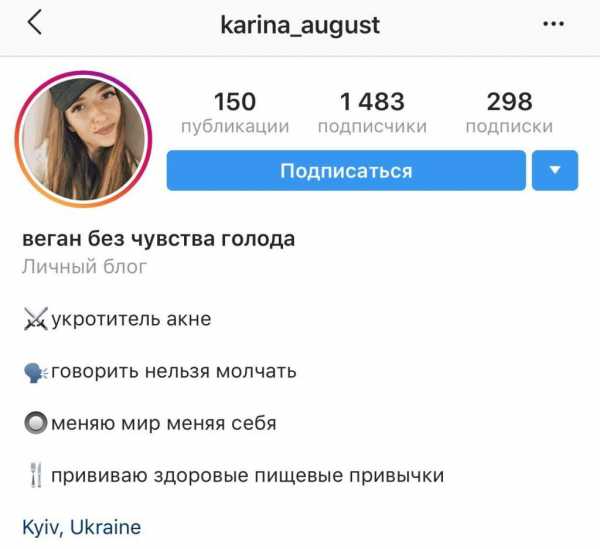Screen dimensions: 600x549
Task: Open the 1 483 подписчики followers list
Action: pos(372,112)
